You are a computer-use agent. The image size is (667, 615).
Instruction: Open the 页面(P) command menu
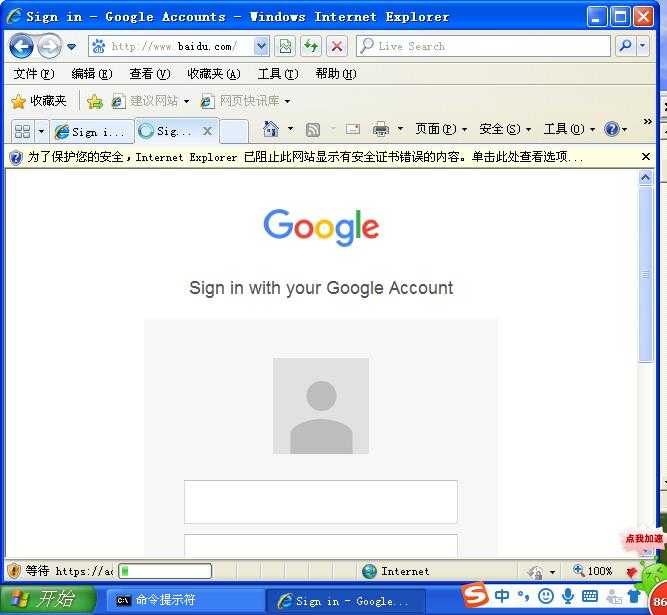pos(441,129)
